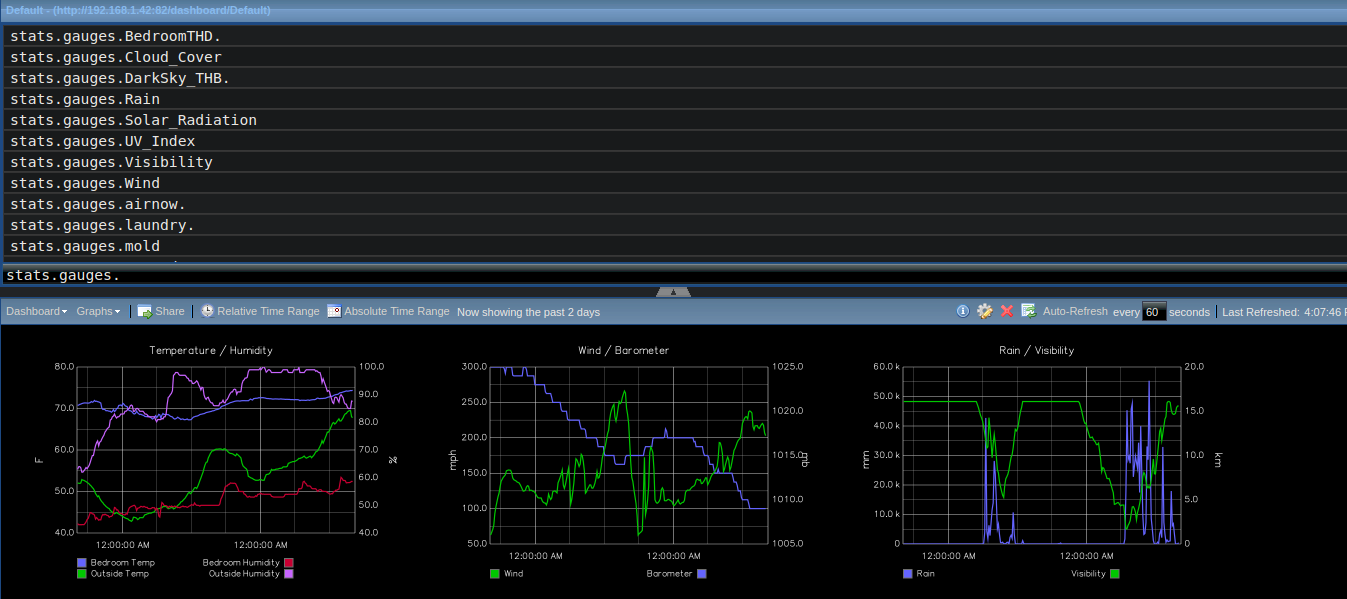Open dashboard settings via the gear icon
This screenshot has width=1347, height=599.
(x=984, y=311)
